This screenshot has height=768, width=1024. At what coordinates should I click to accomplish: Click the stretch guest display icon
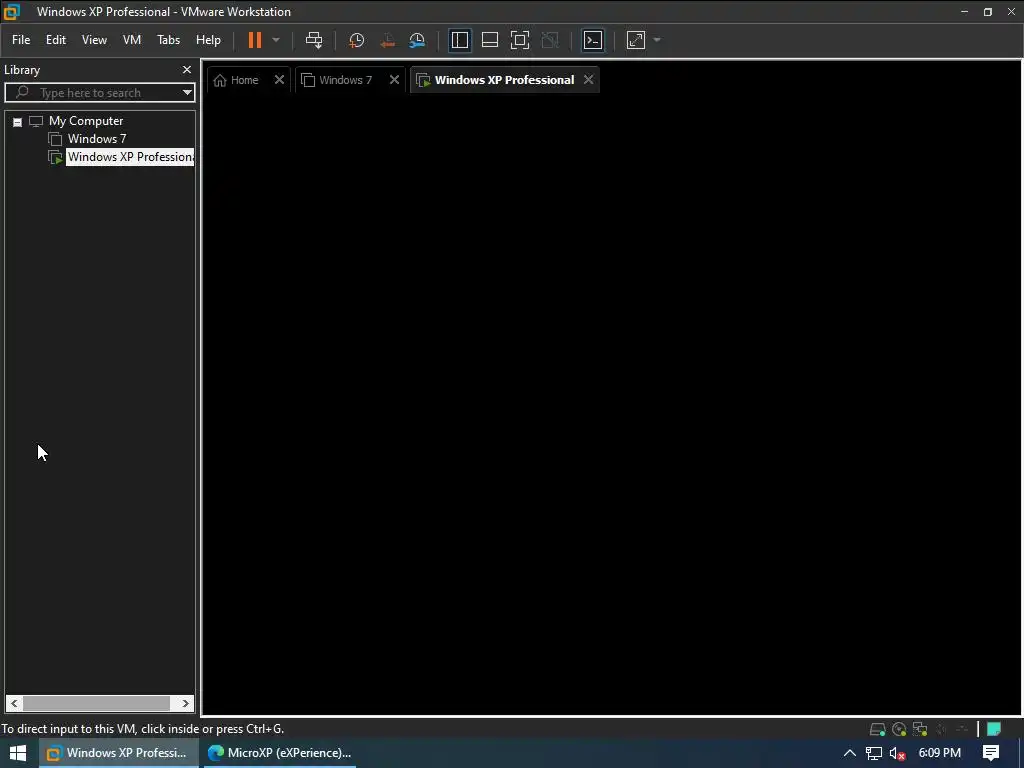[636, 40]
